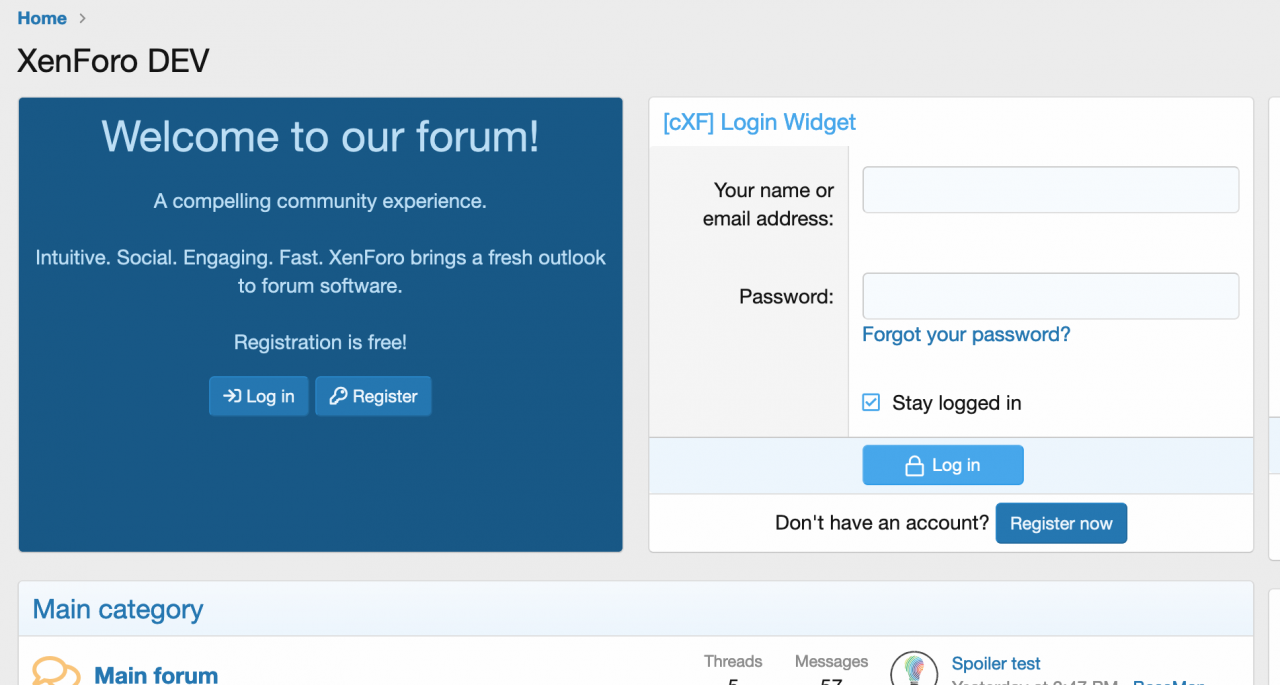This screenshot has width=1280, height=685.
Task: Click the Threads count label
Action: [733, 661]
